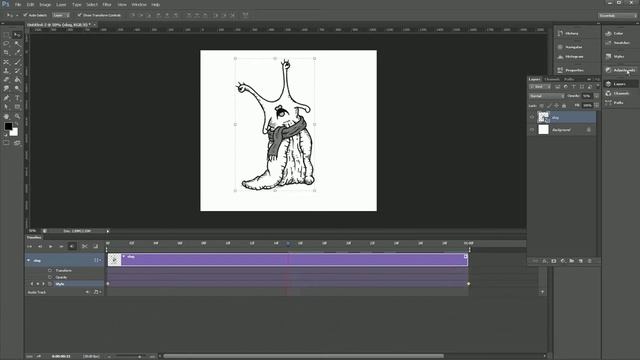Play the timeline animation
Image resolution: width=640 pixels, height=360 pixels.
(x=51, y=246)
